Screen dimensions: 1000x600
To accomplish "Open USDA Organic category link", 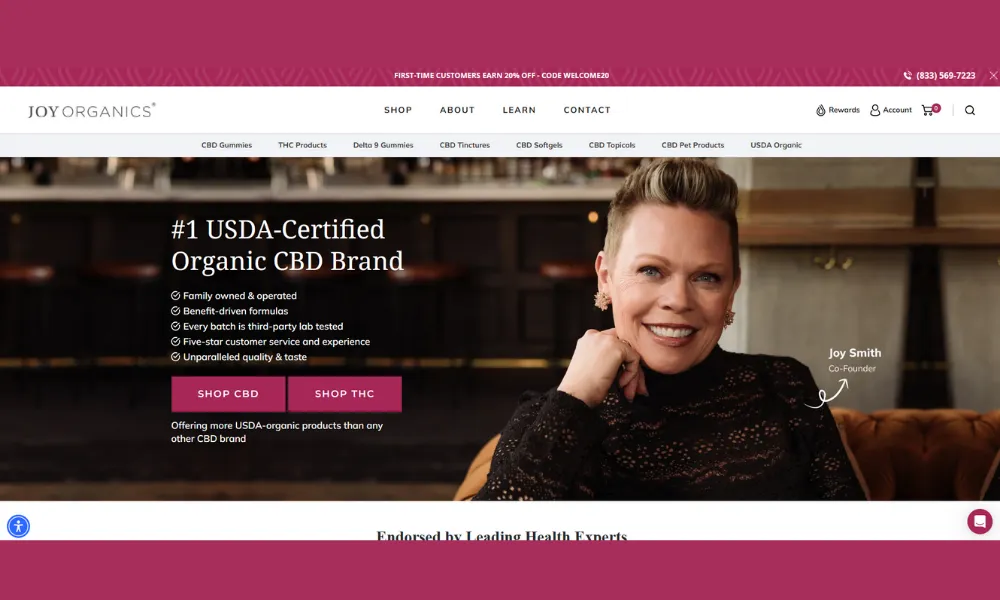I will [x=776, y=145].
